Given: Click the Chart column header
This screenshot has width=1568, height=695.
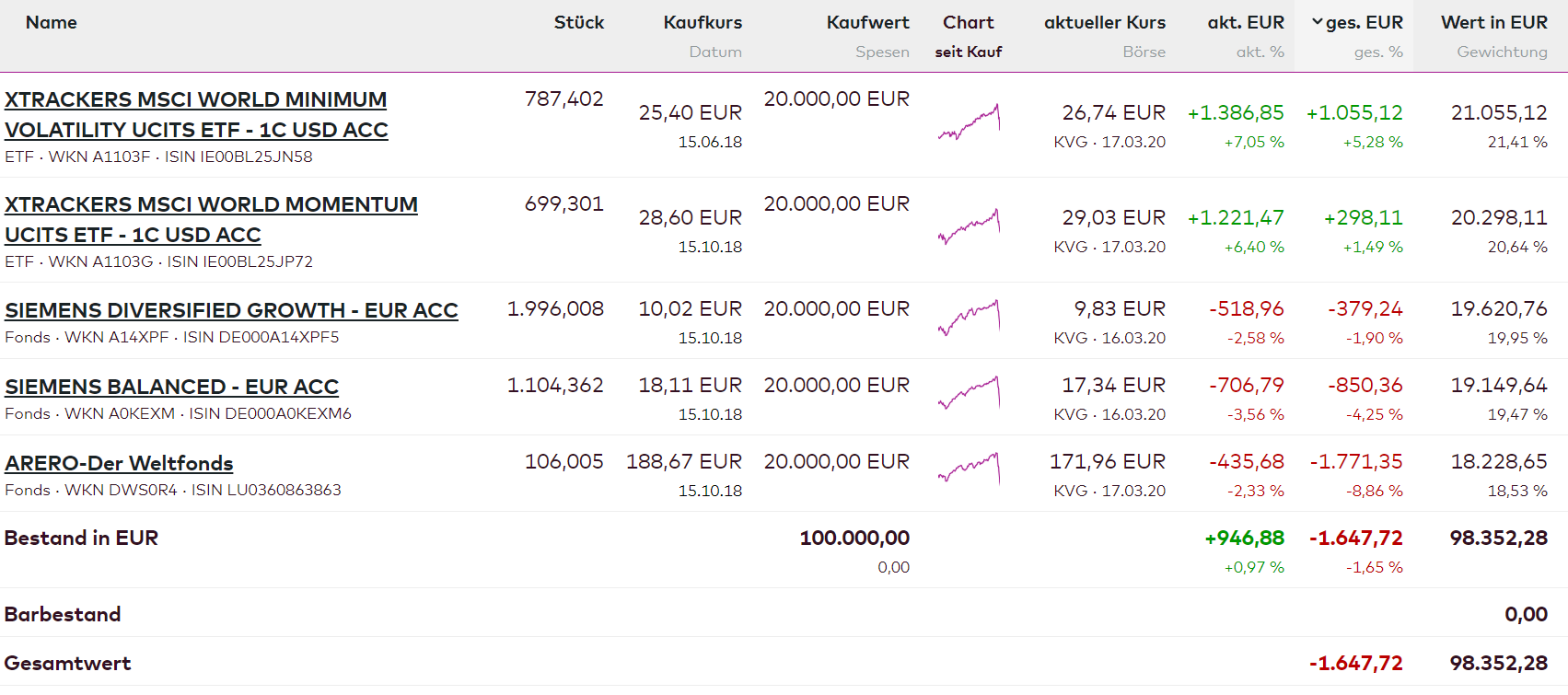Looking at the screenshot, I should 968,23.
